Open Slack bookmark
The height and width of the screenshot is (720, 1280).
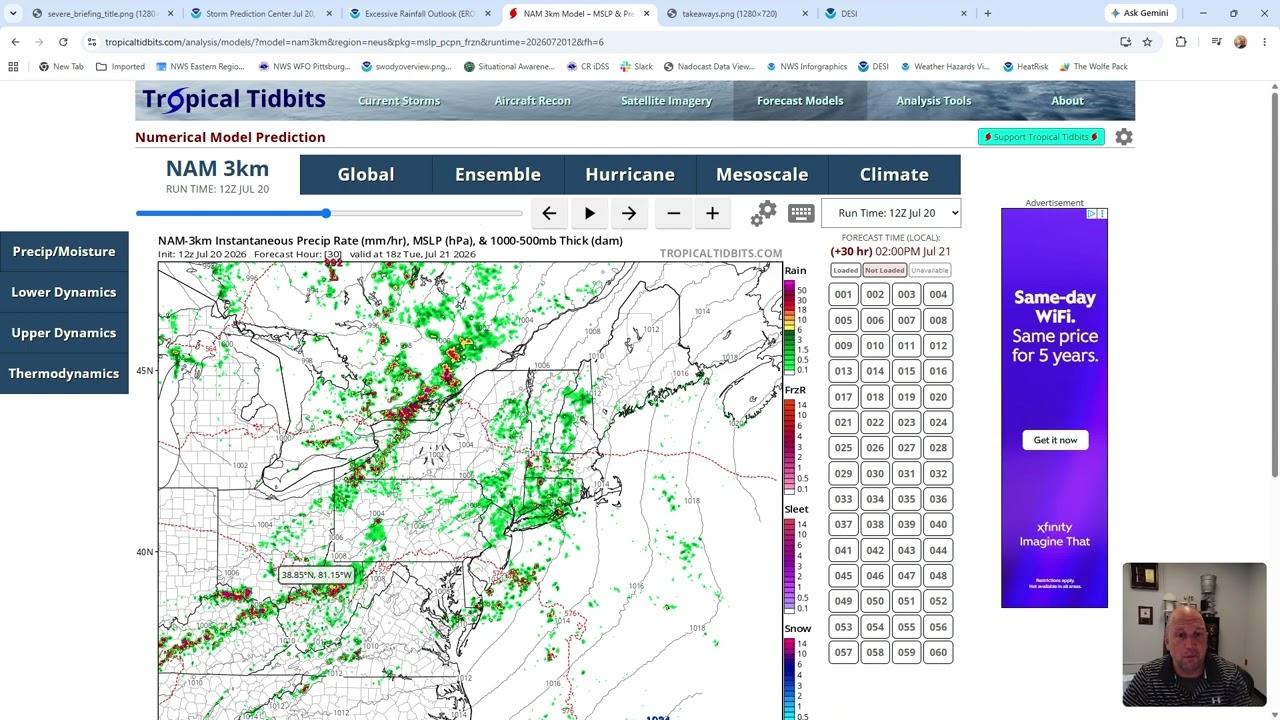[636, 66]
